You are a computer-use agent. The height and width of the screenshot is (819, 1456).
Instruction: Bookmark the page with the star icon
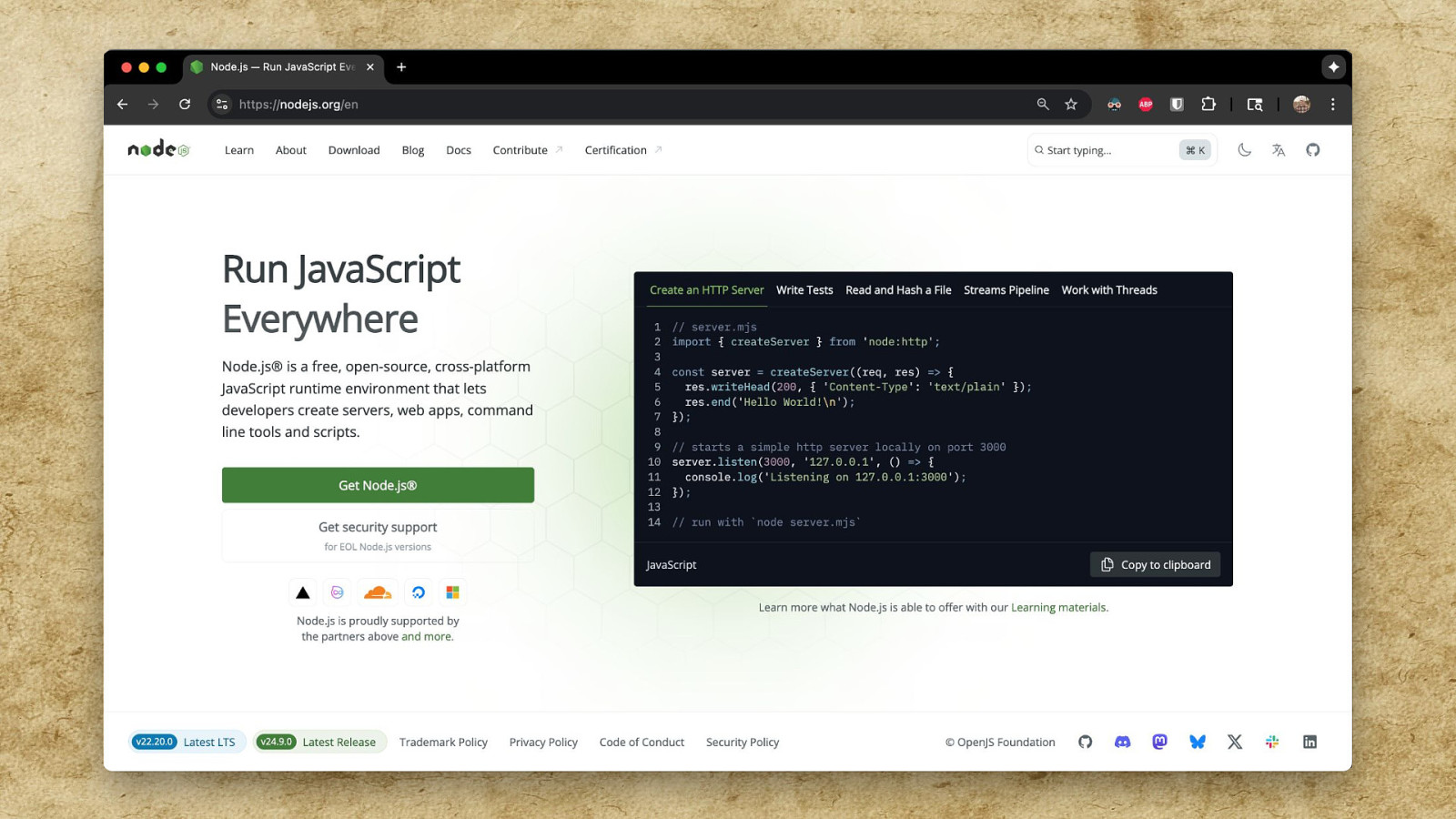(x=1071, y=105)
